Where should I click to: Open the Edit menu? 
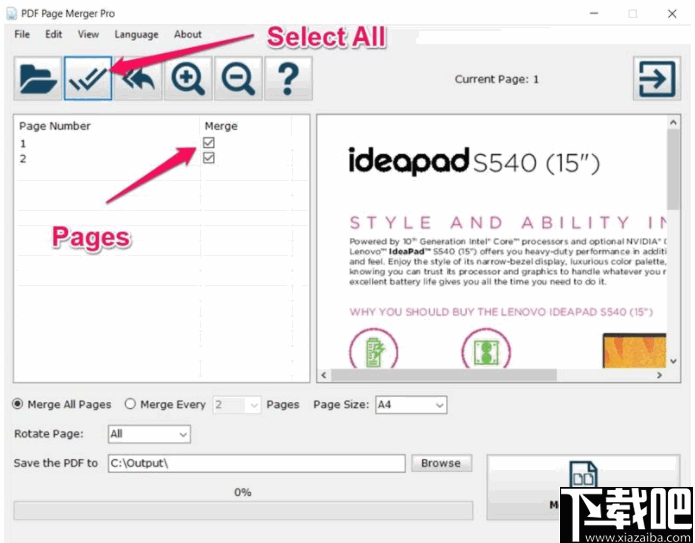point(54,34)
